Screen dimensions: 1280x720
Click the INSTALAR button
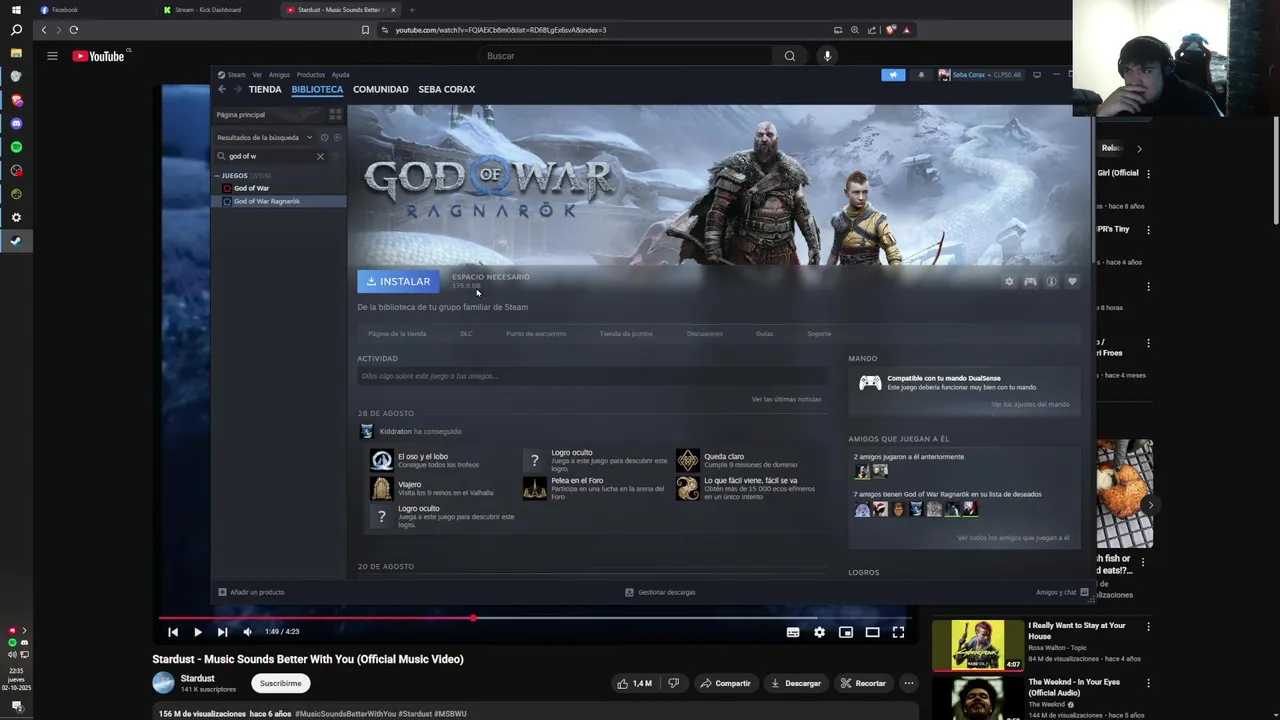398,282
